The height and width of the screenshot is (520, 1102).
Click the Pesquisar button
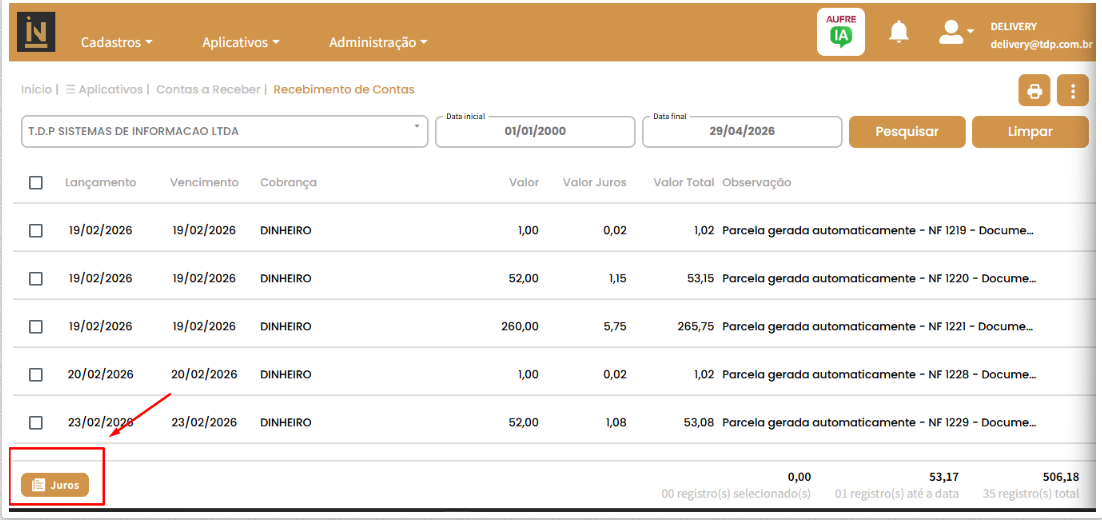point(907,131)
